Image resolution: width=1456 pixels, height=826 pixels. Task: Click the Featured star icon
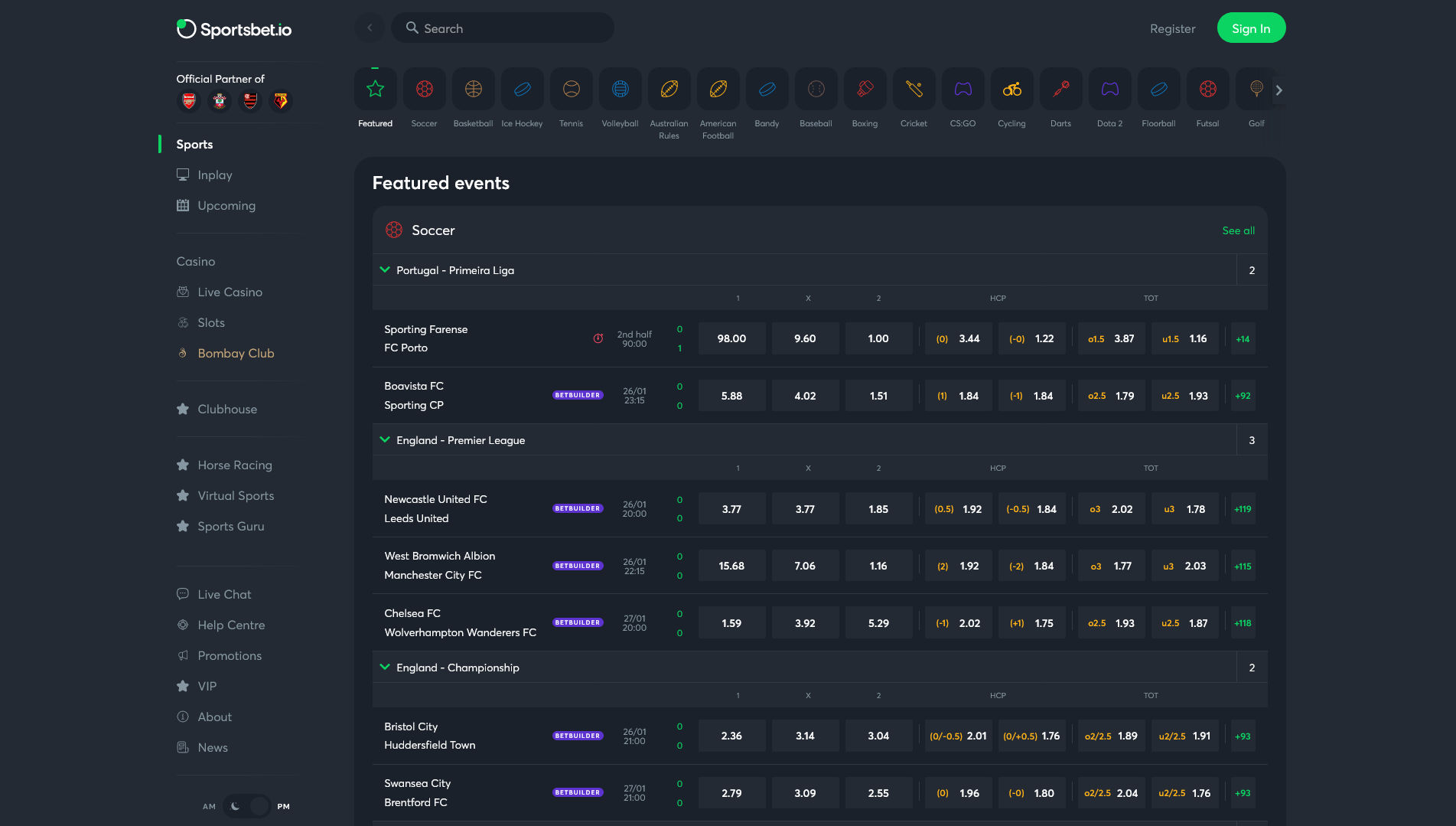pyautogui.click(x=375, y=90)
